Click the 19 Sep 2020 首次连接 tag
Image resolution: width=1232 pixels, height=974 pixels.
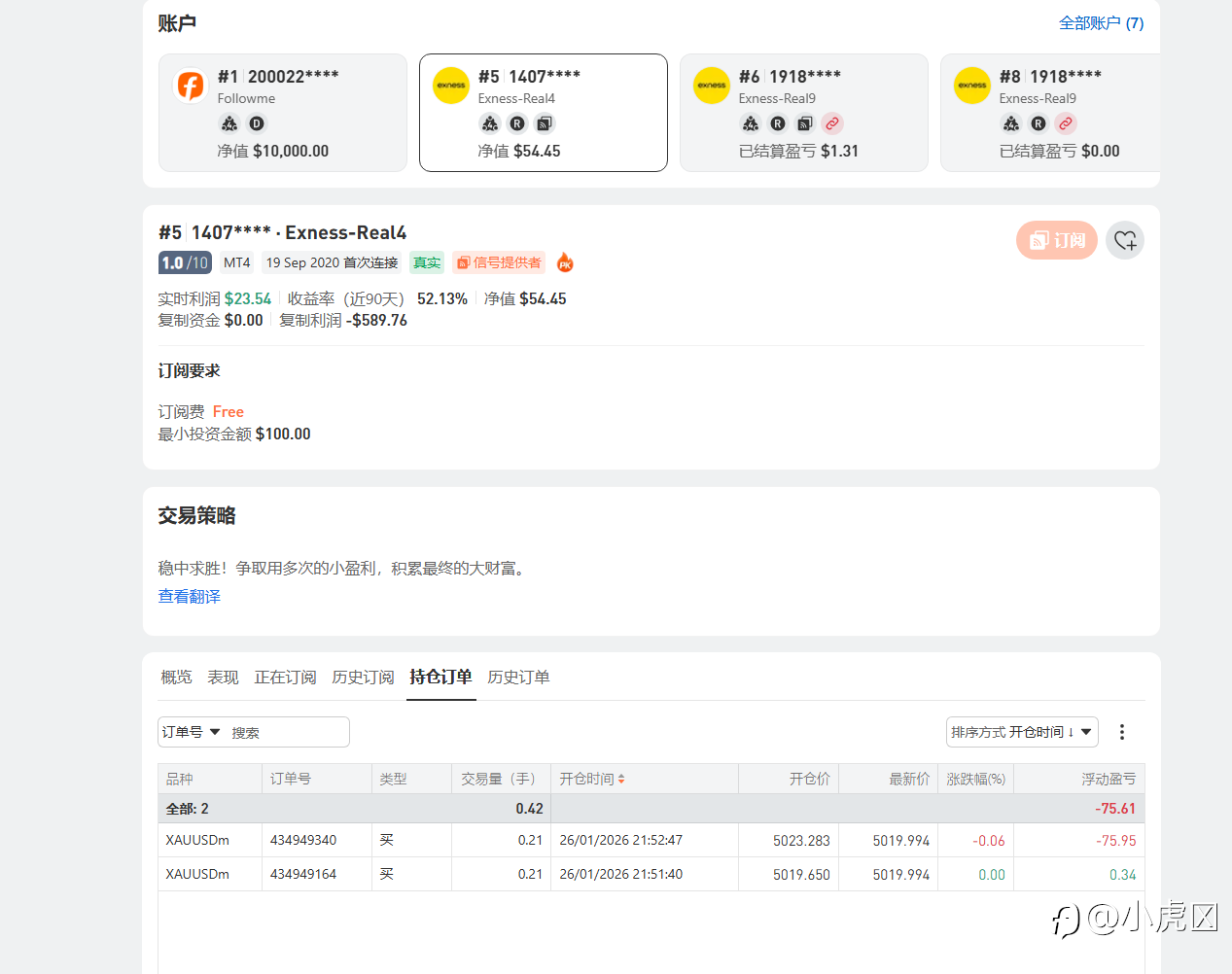pos(332,262)
